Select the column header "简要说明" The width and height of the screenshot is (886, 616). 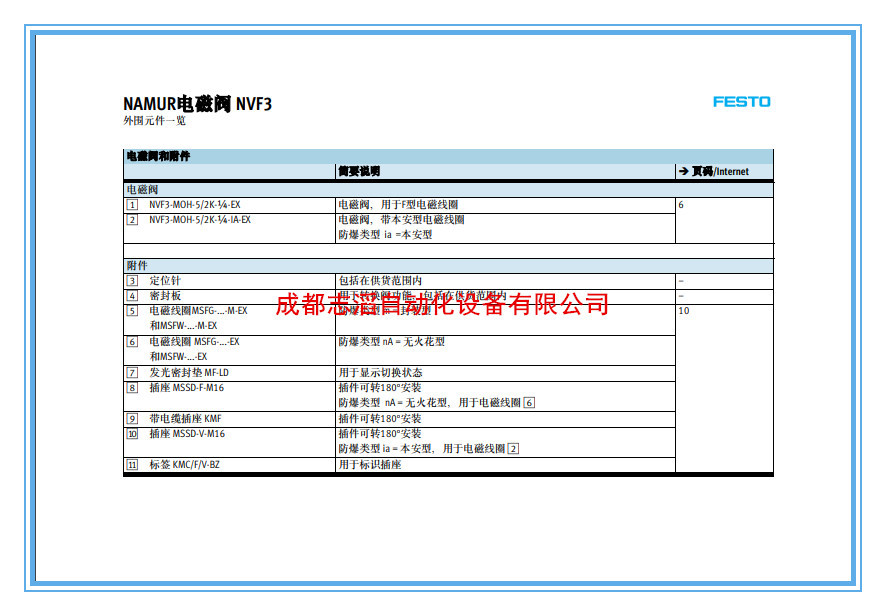[x=359, y=171]
